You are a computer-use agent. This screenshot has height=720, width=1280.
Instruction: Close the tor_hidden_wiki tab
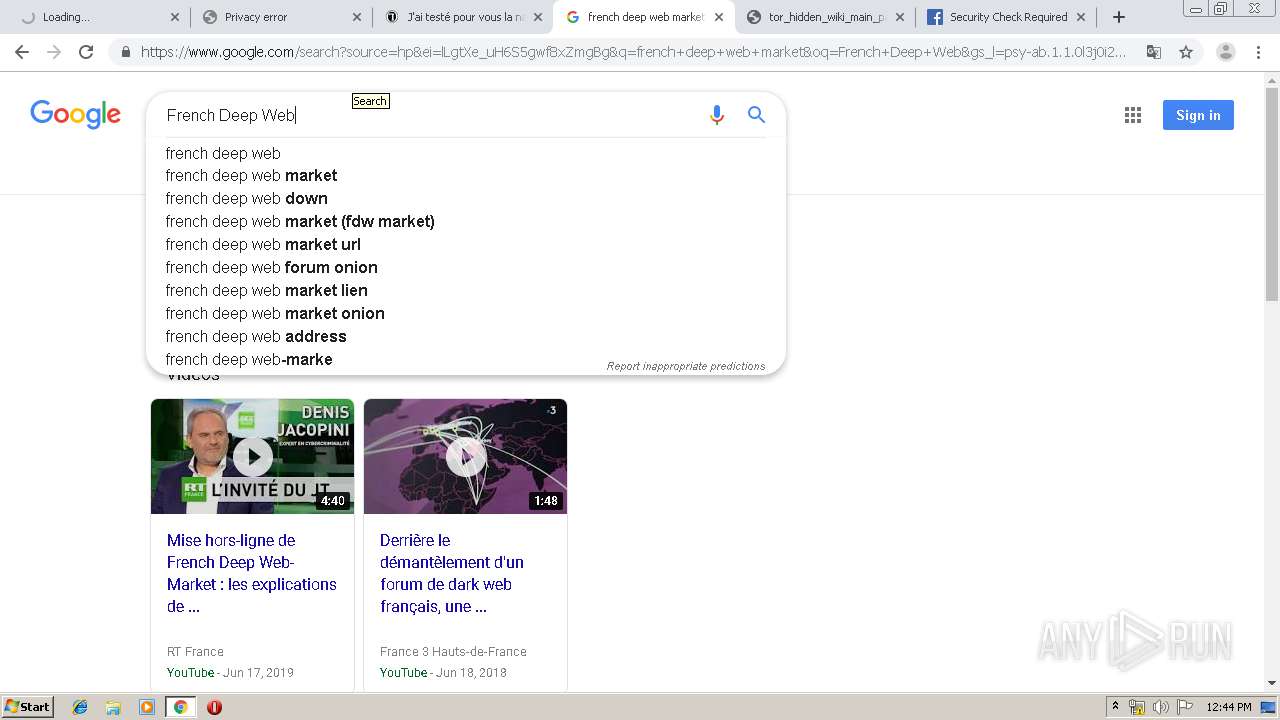pos(899,17)
